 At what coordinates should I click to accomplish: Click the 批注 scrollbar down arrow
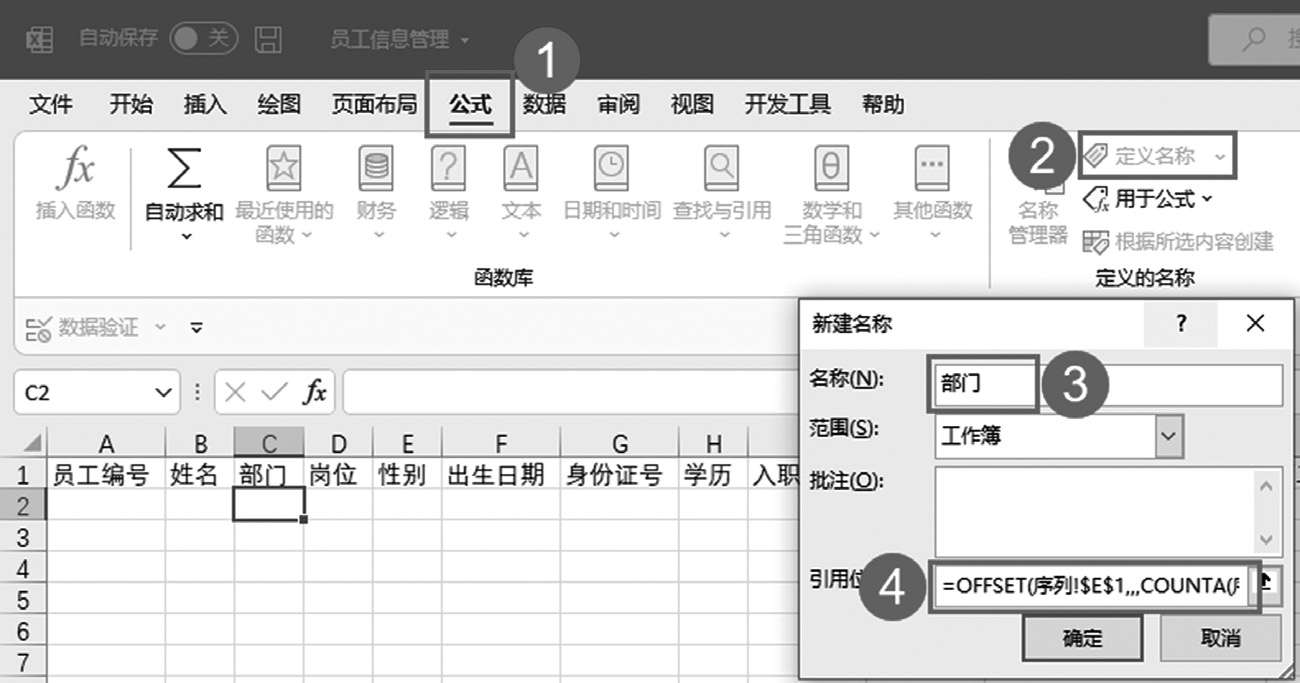(x=1268, y=539)
